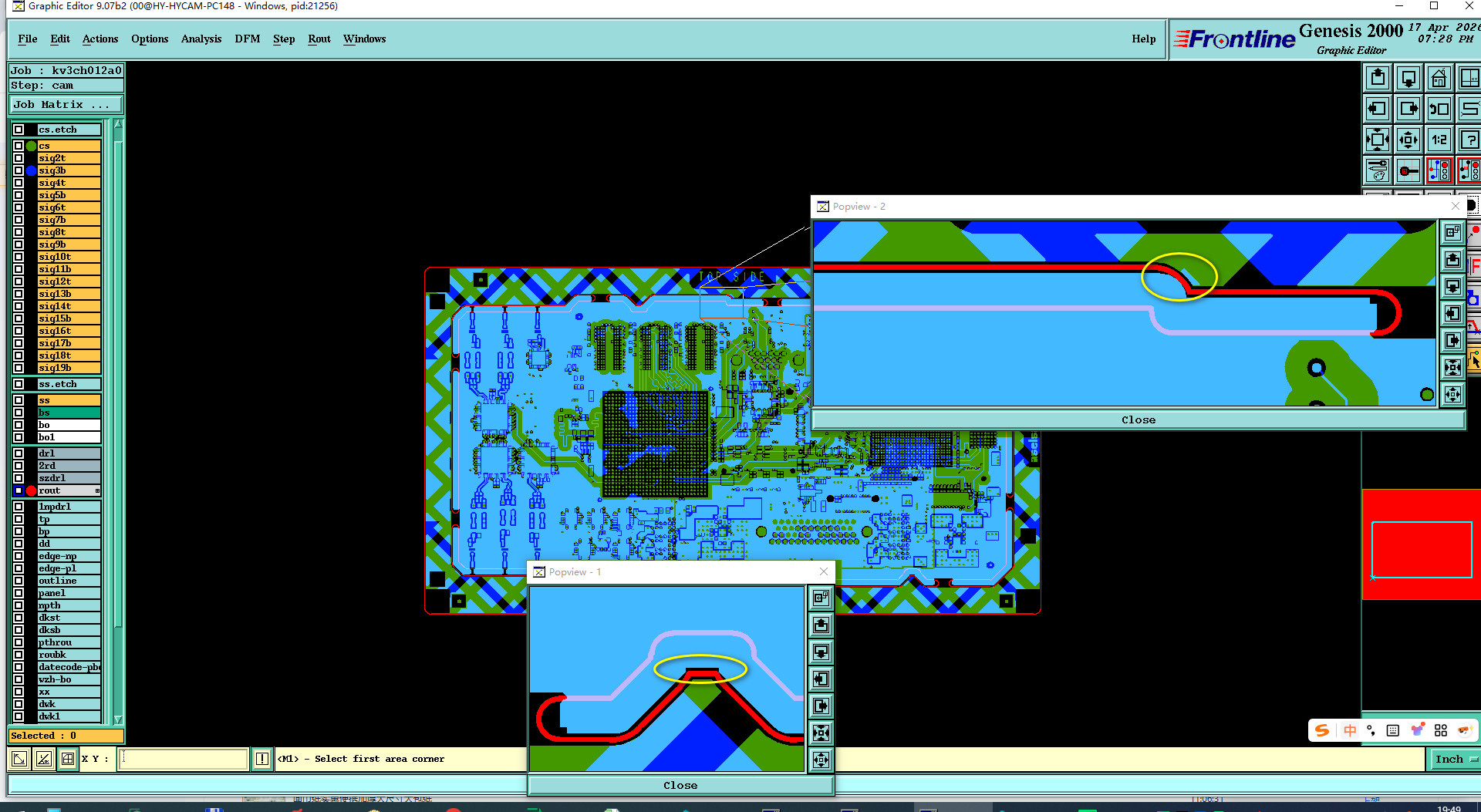Viewport: 1481px width, 812px height.
Task: Click Popview 1 copy-view top icon
Action: [x=821, y=598]
